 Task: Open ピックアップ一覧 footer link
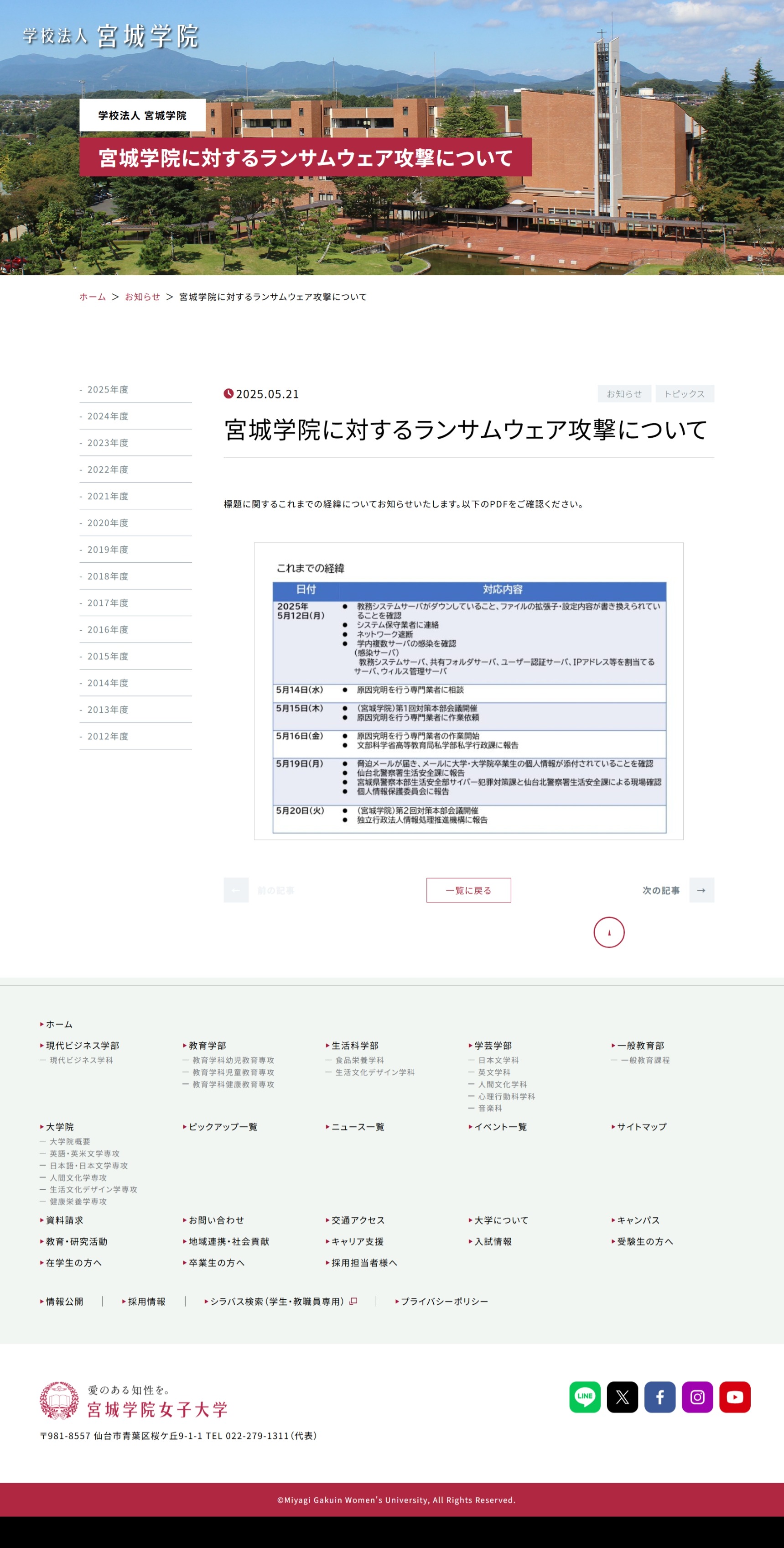(220, 1127)
